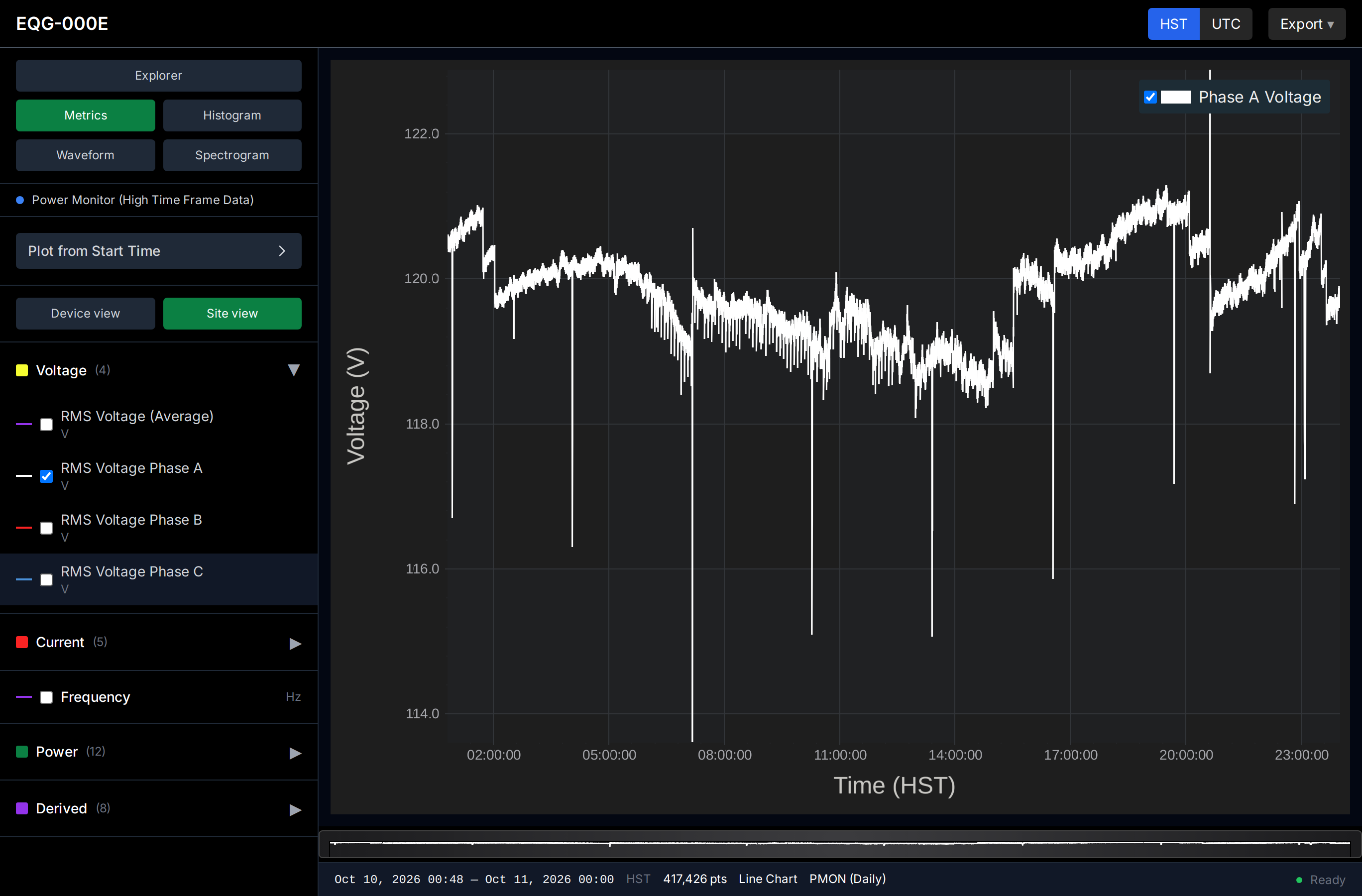
Task: Expand the Power group arrow
Action: coord(295,753)
